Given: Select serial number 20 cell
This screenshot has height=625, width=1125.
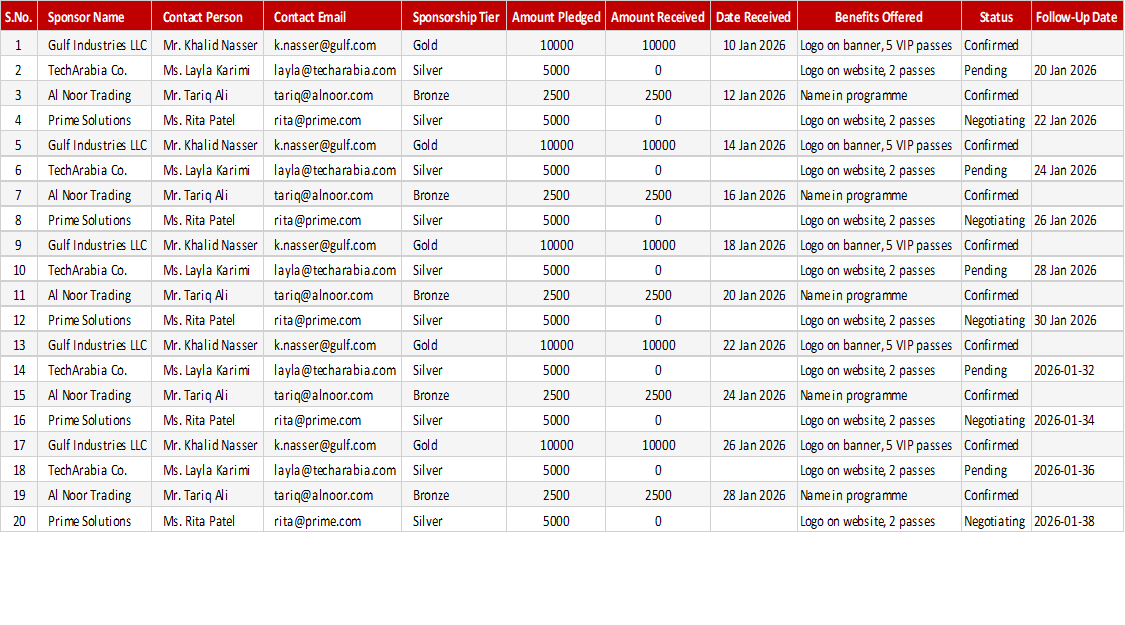Looking at the screenshot, I should click(x=19, y=522).
